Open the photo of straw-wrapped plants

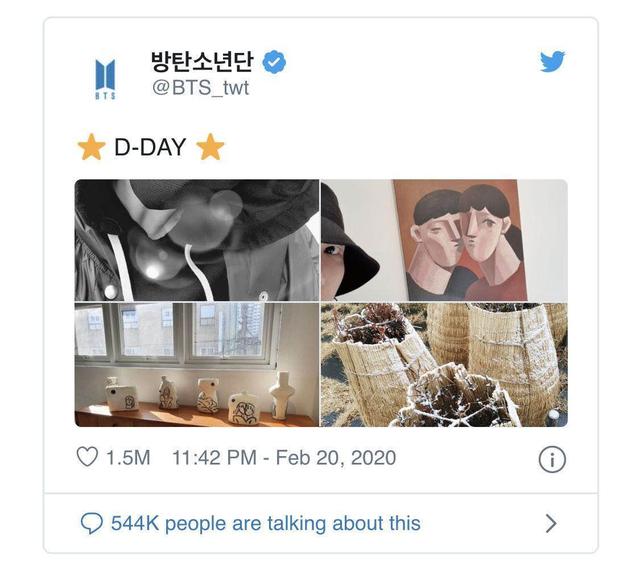[444, 365]
